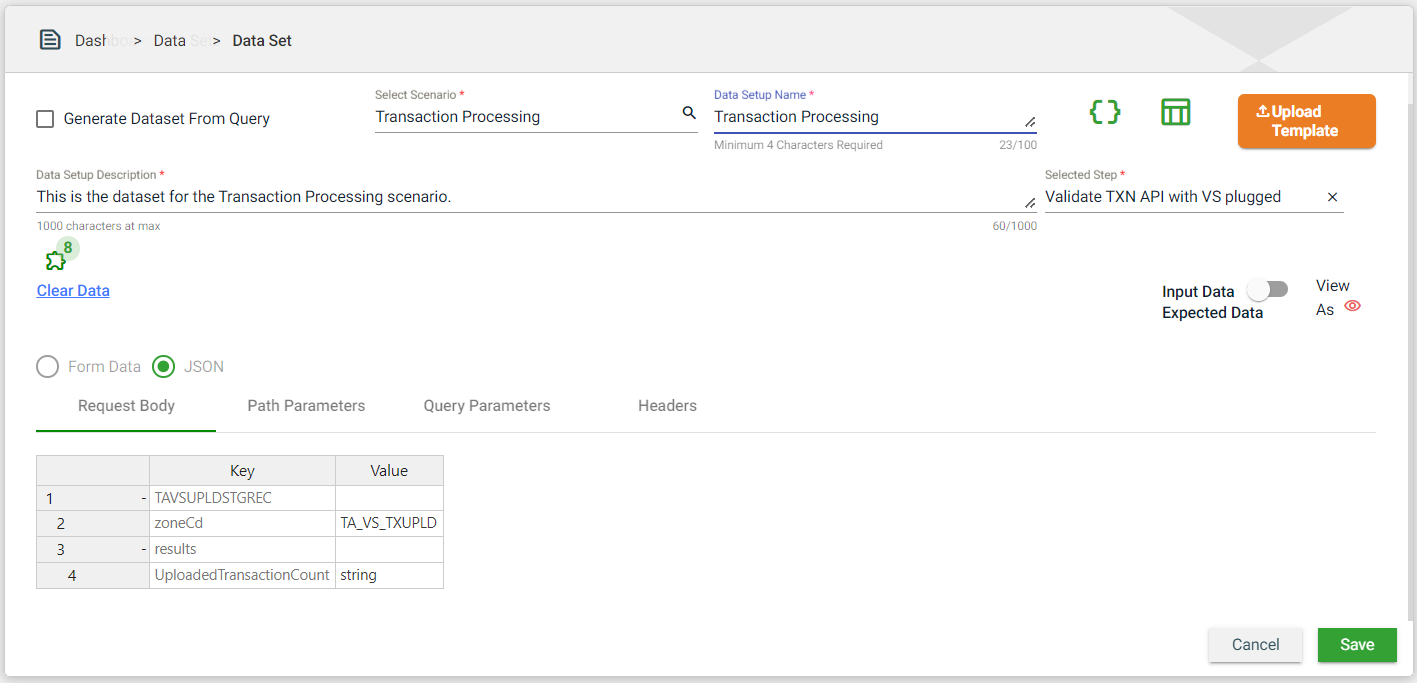Click the Data Setup Description text field

pos(530,198)
